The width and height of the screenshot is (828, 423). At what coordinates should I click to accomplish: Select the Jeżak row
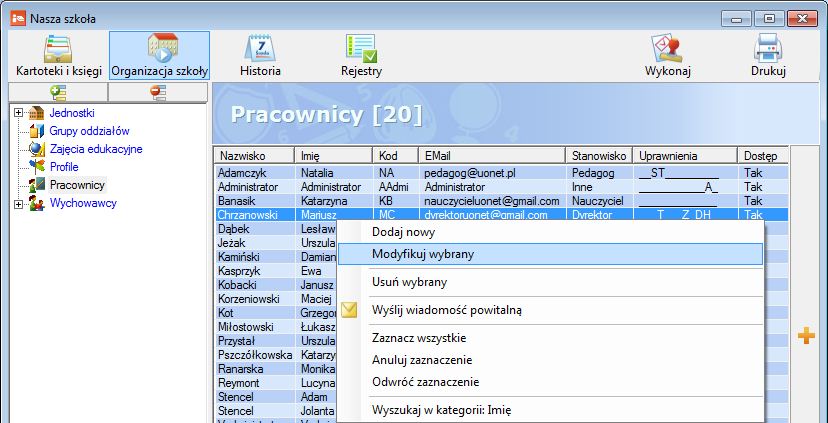pos(276,243)
